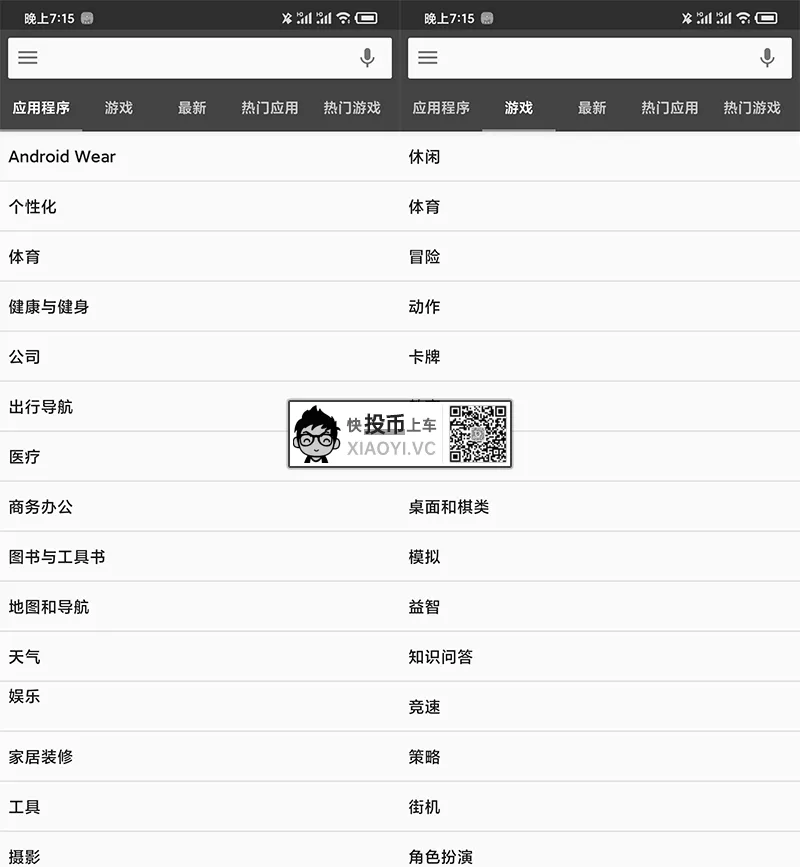Tap battery icon in right status bar
800x867 pixels.
click(x=766, y=18)
